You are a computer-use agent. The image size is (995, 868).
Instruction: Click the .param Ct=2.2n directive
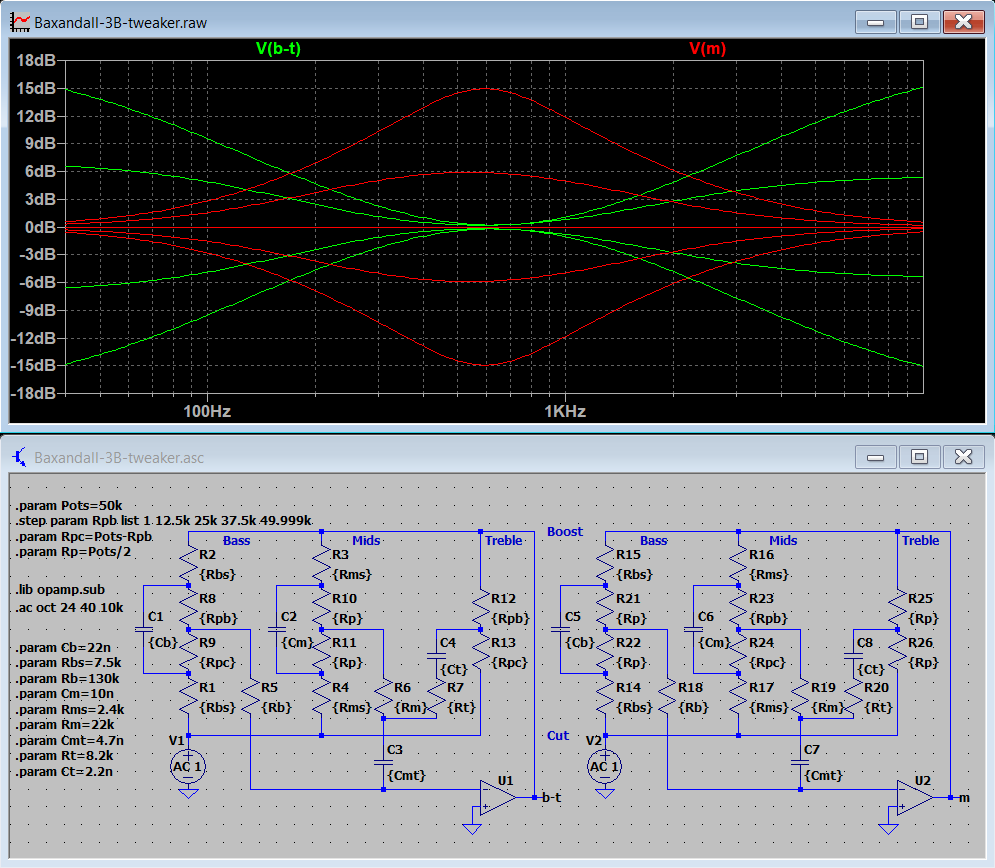pyautogui.click(x=64, y=772)
